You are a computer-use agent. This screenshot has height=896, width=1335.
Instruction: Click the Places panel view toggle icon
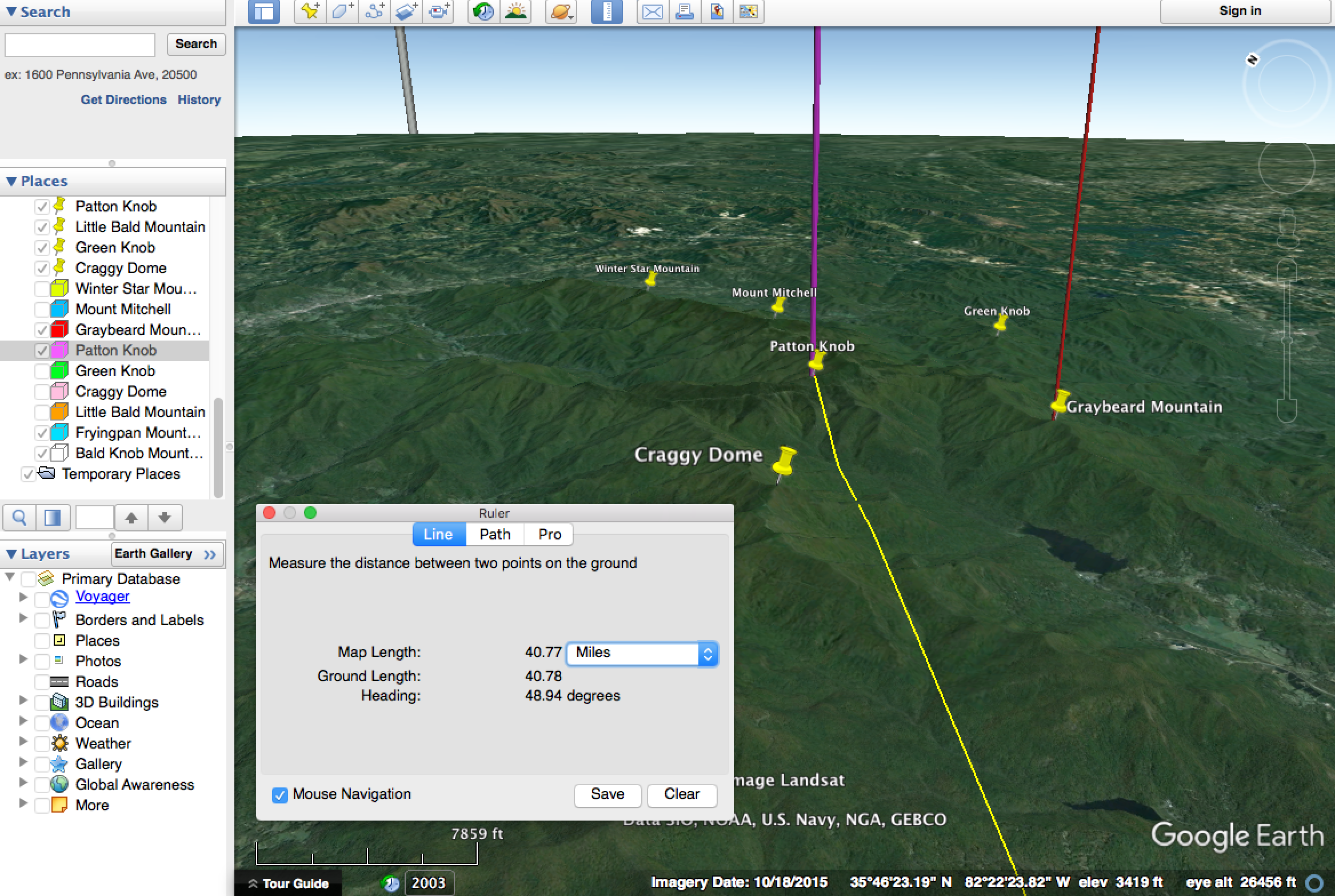[x=53, y=518]
